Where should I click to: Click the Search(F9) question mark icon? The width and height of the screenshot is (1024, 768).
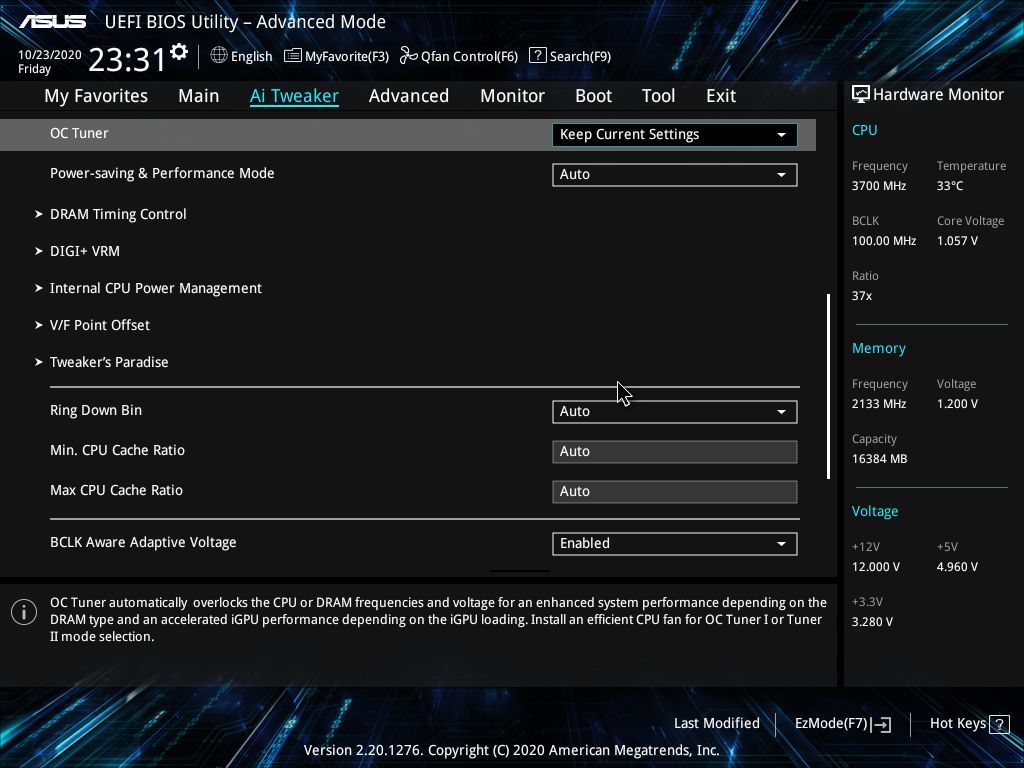coord(537,55)
